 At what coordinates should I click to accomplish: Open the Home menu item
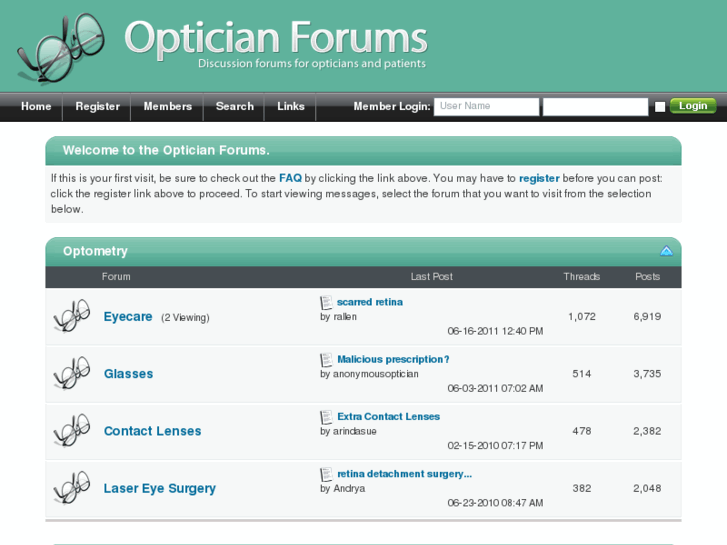coord(36,106)
